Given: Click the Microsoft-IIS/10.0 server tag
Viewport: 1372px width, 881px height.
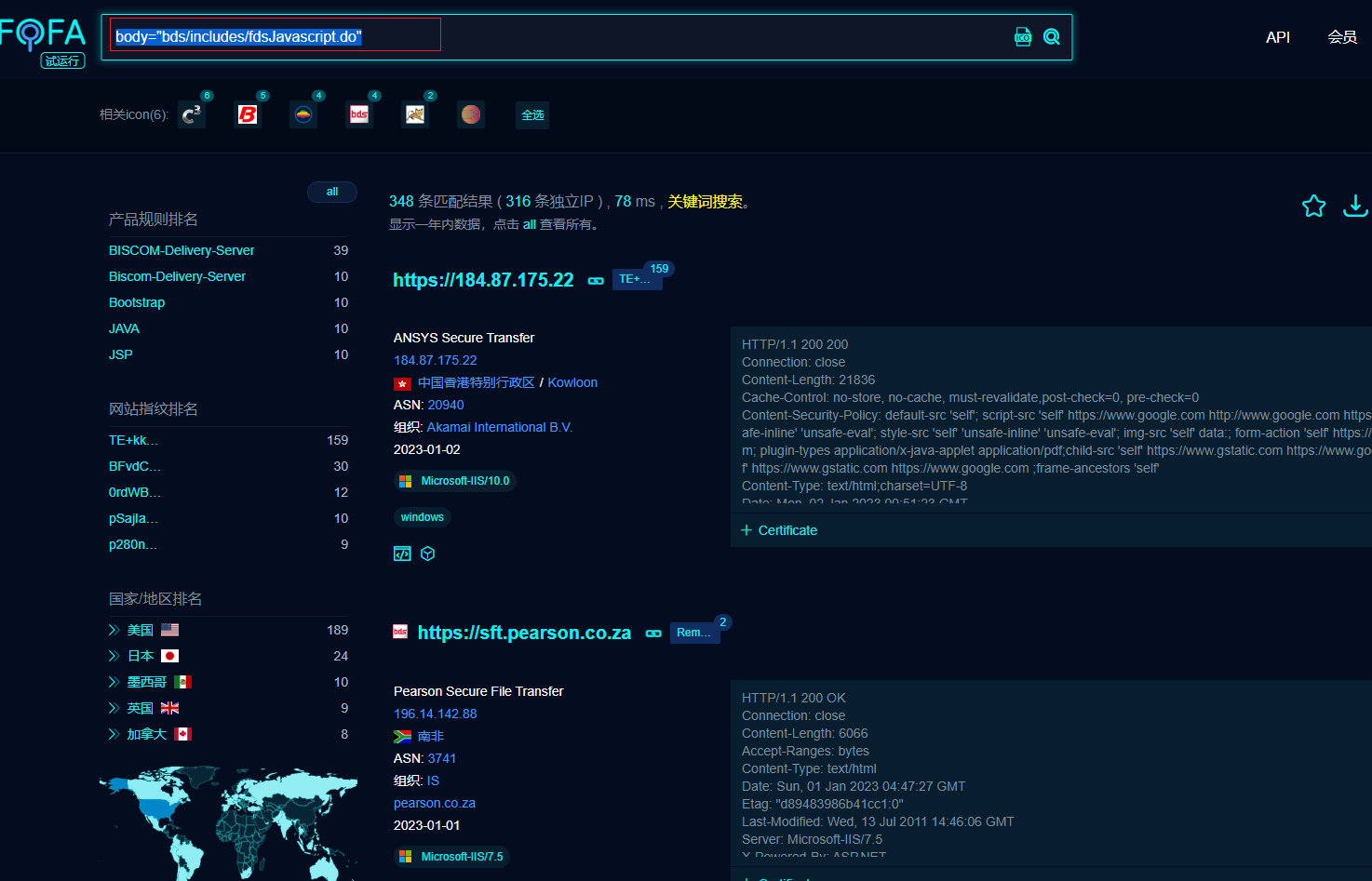Looking at the screenshot, I should pos(455,481).
